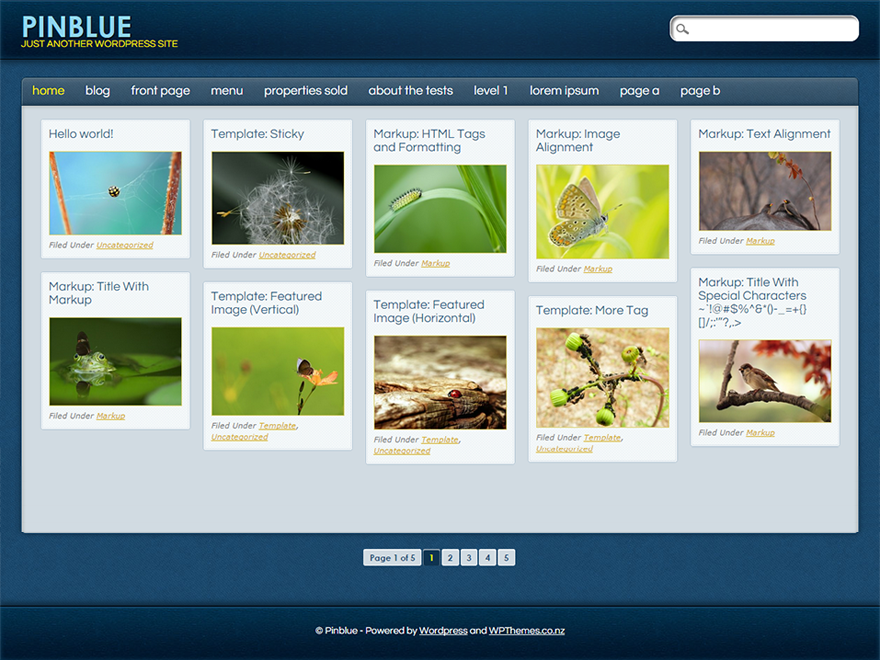Click the frog thumbnail in Title With Markup
This screenshot has height=660, width=880.
coord(115,360)
